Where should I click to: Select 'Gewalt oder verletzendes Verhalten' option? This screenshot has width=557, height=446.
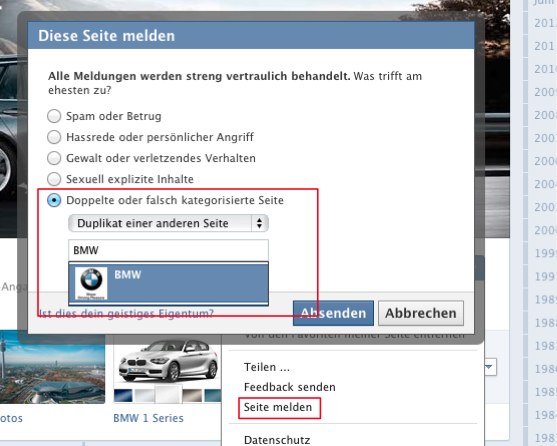pyautogui.click(x=54, y=158)
